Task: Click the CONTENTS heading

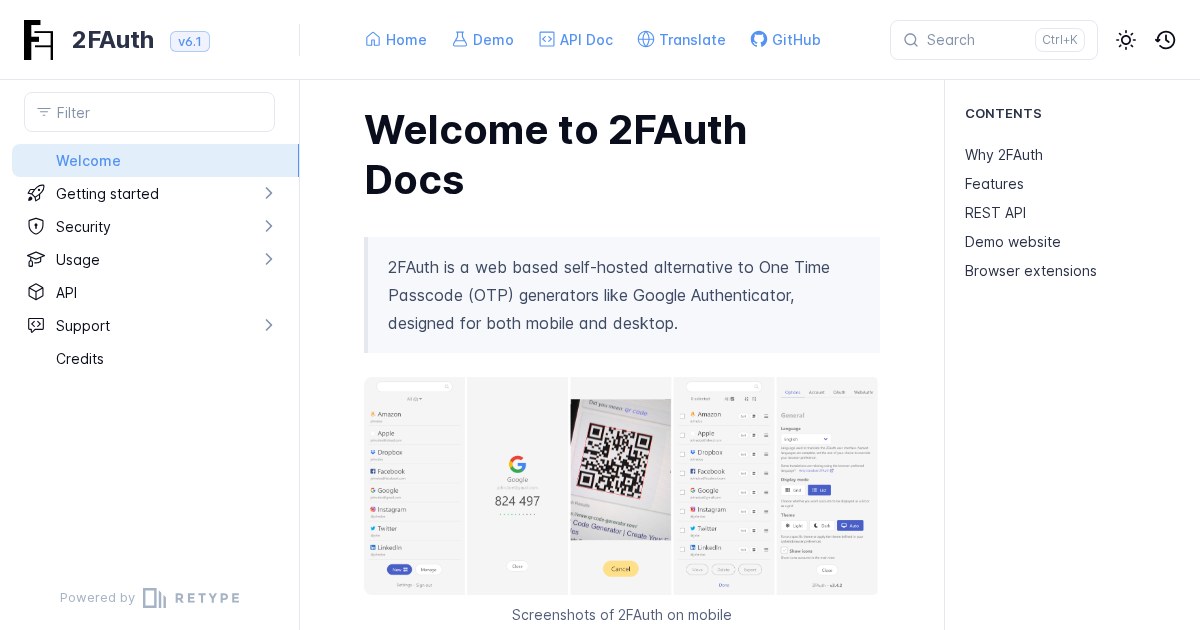Action: [1003, 113]
